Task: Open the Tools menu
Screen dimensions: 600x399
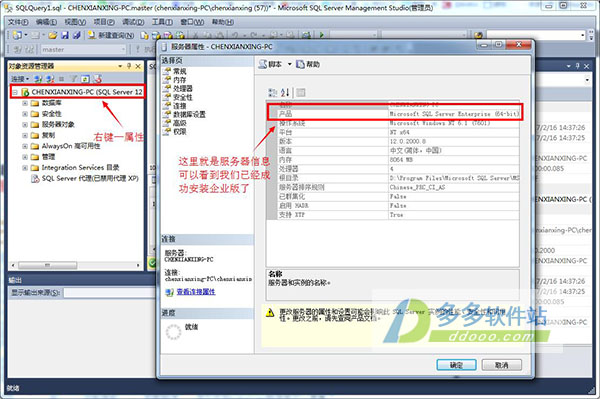Action: click(162, 22)
